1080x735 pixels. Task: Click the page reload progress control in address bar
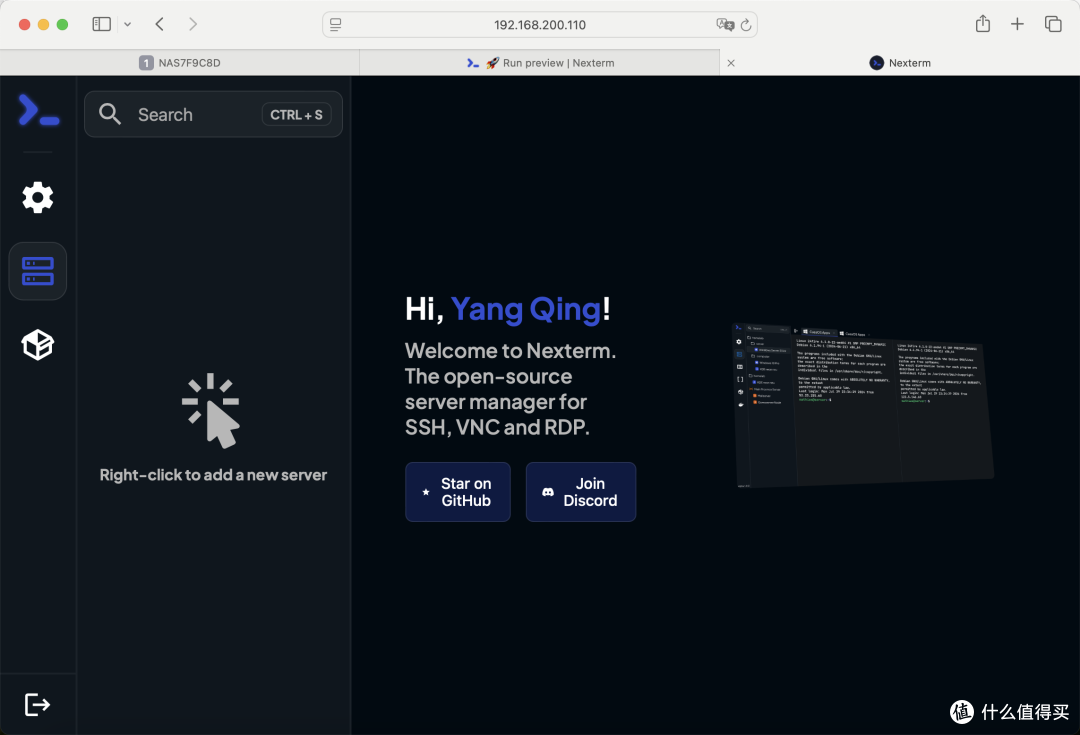pyautogui.click(x=748, y=24)
